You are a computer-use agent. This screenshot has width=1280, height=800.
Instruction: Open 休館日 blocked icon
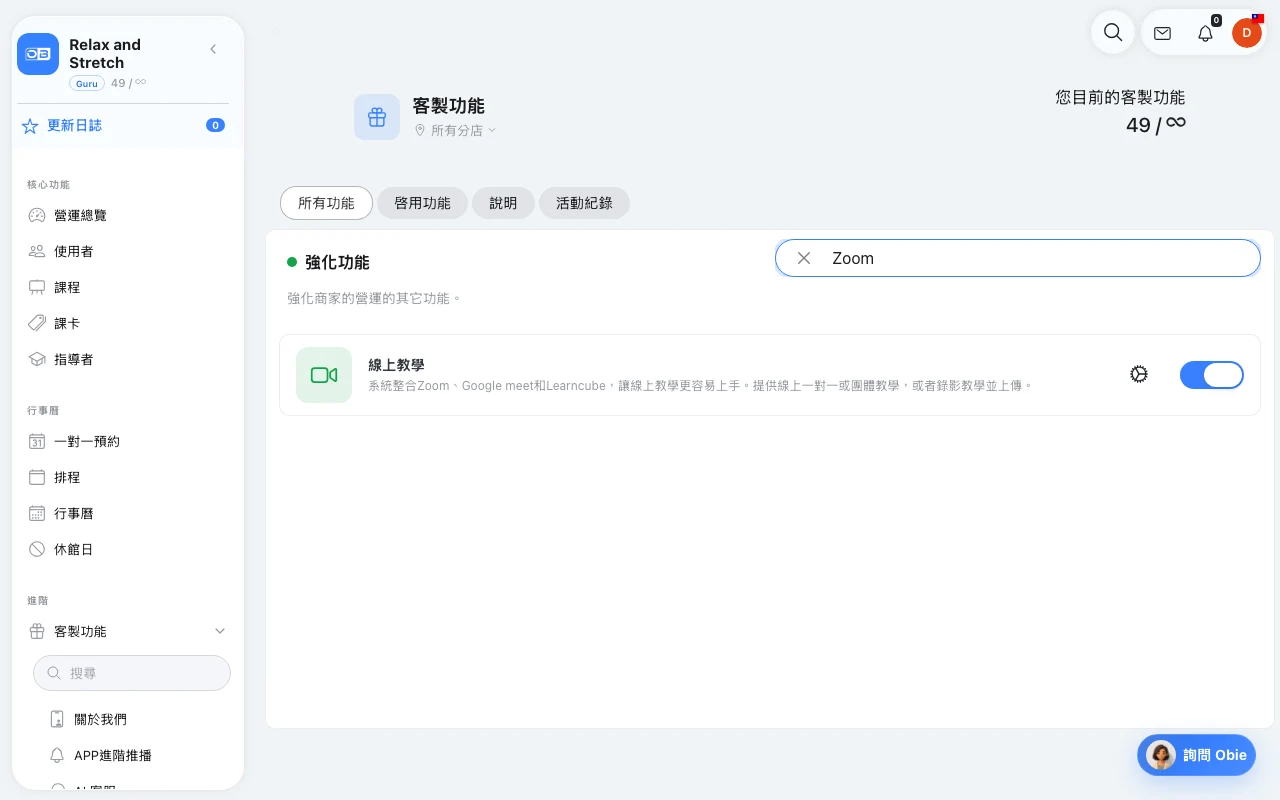tap(37, 549)
